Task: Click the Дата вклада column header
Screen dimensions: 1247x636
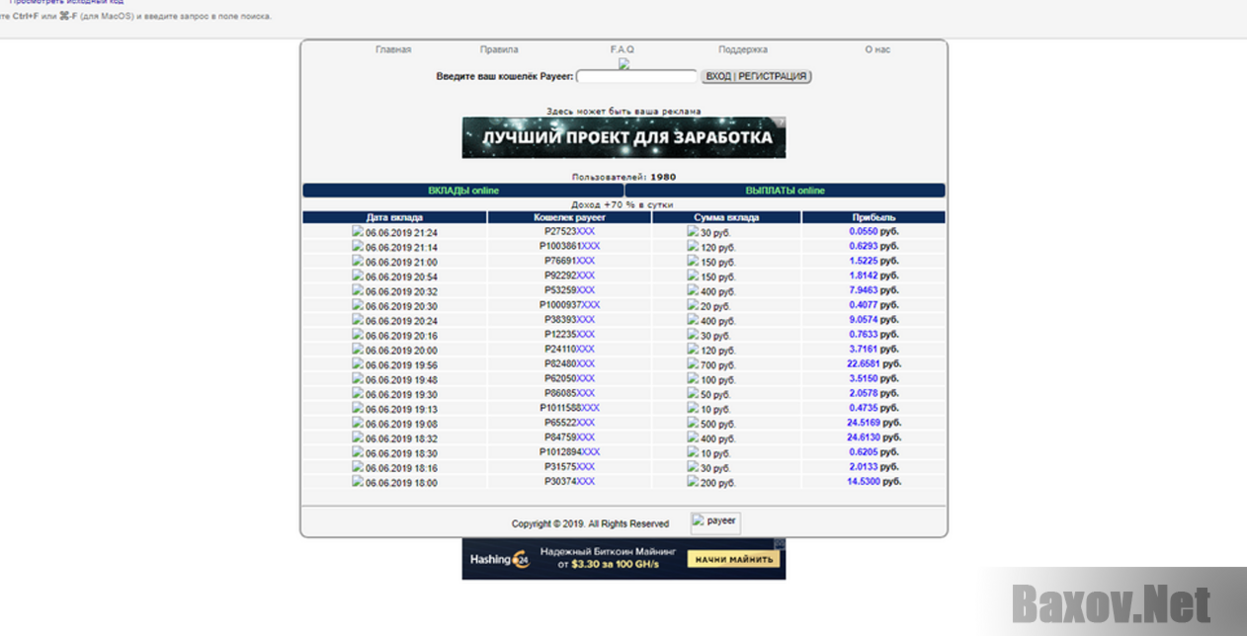Action: [395, 217]
